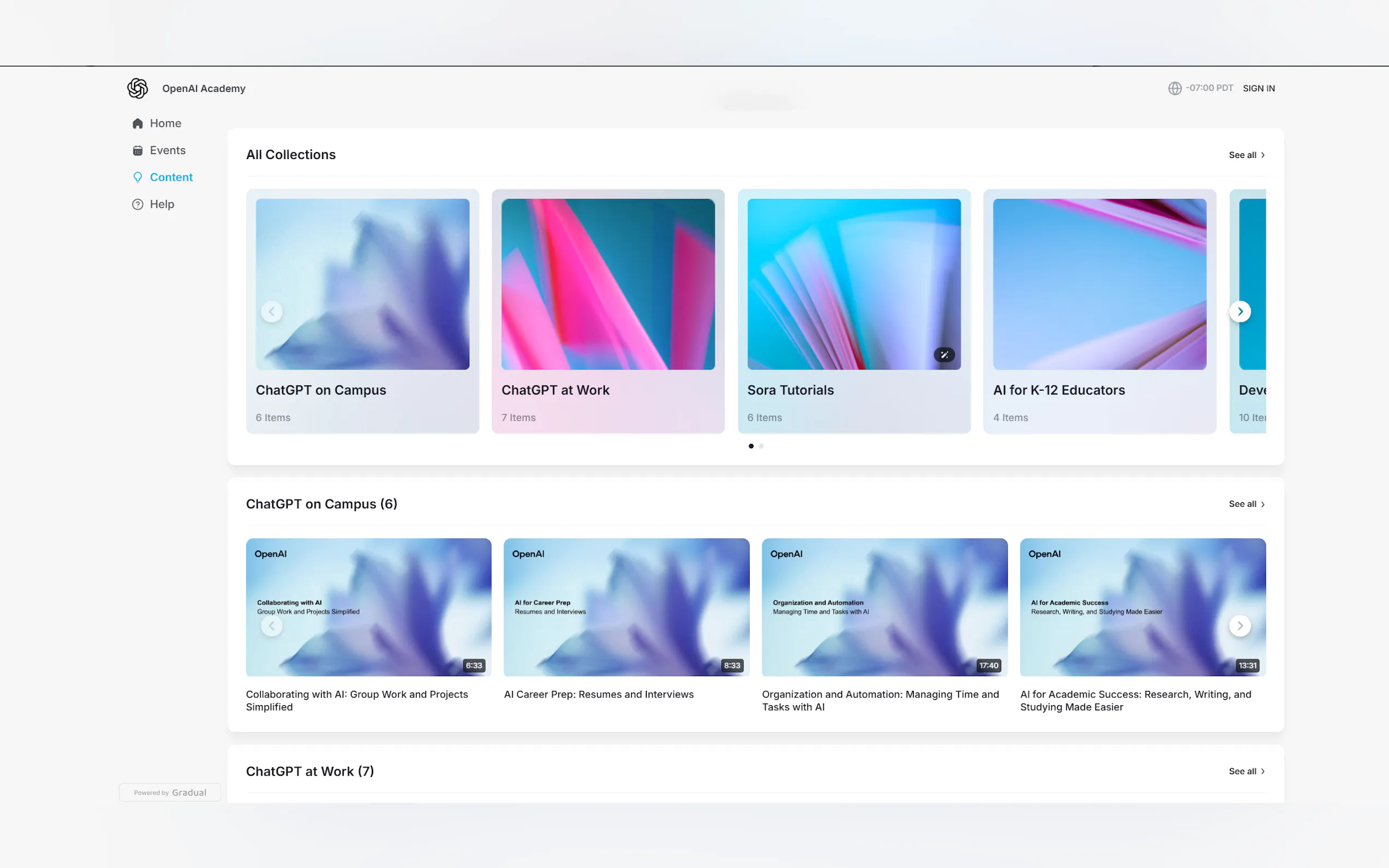Select the second carousel pagination dot
1389x868 pixels.
(x=761, y=446)
